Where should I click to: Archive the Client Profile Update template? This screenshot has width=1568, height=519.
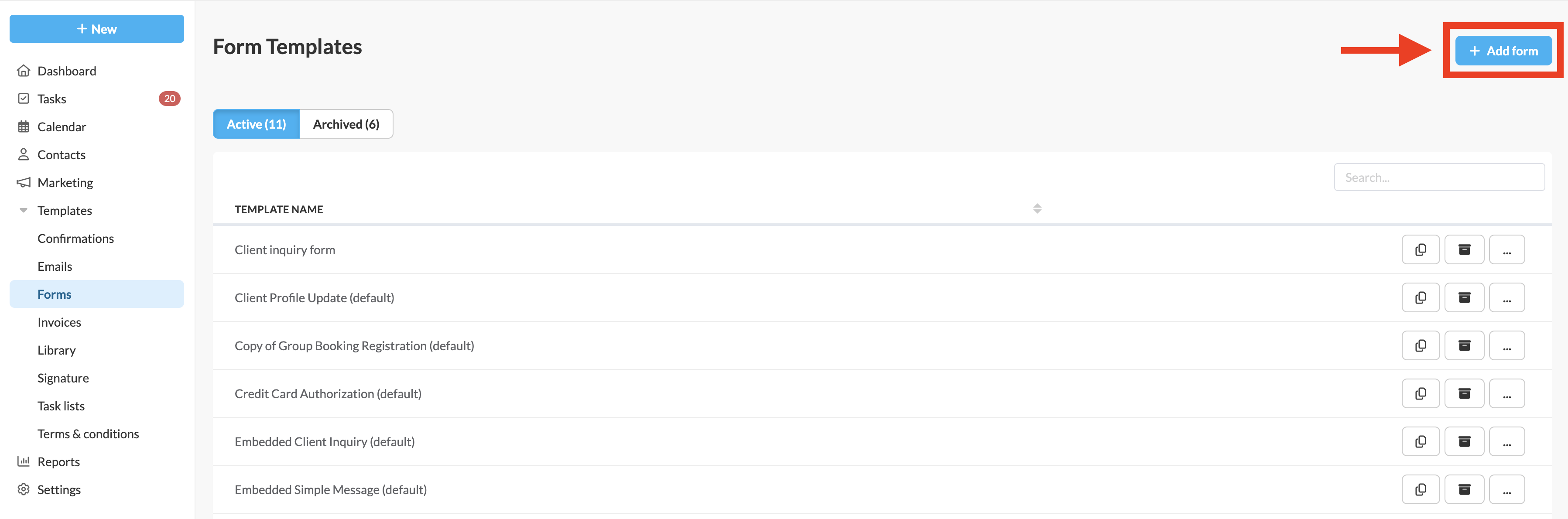point(1464,297)
